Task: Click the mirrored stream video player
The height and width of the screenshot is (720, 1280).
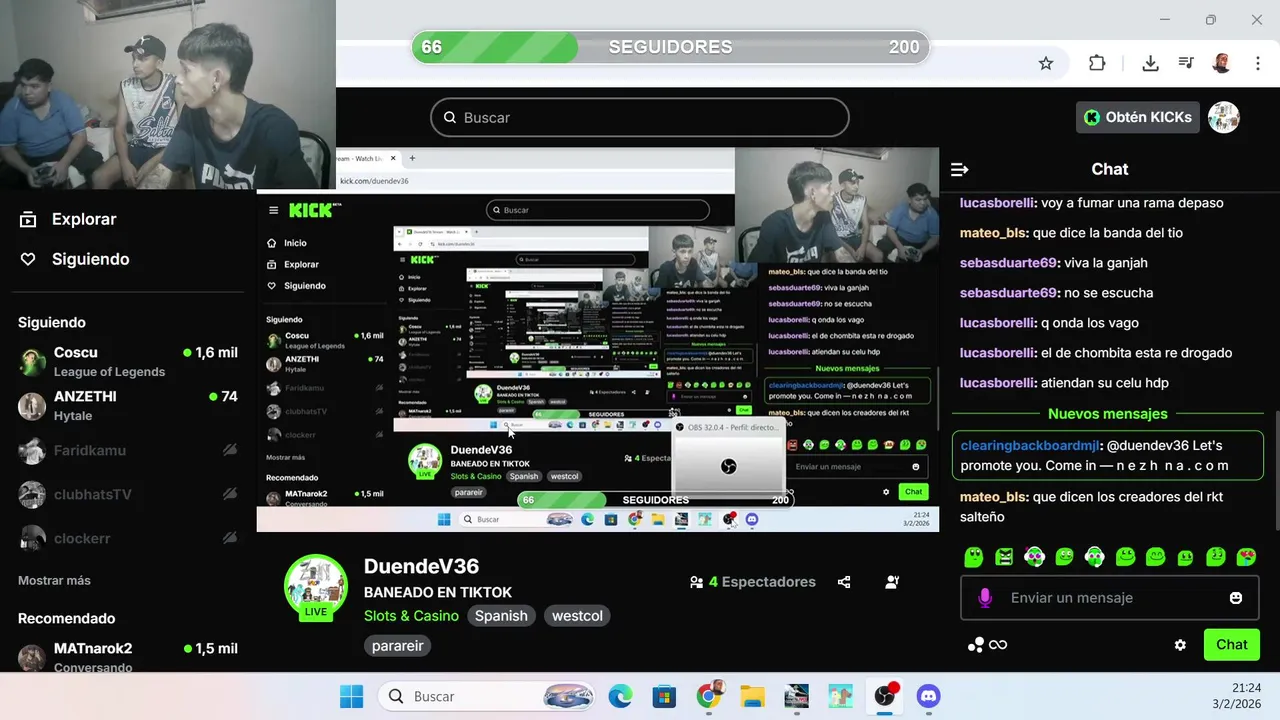Action: click(x=597, y=340)
